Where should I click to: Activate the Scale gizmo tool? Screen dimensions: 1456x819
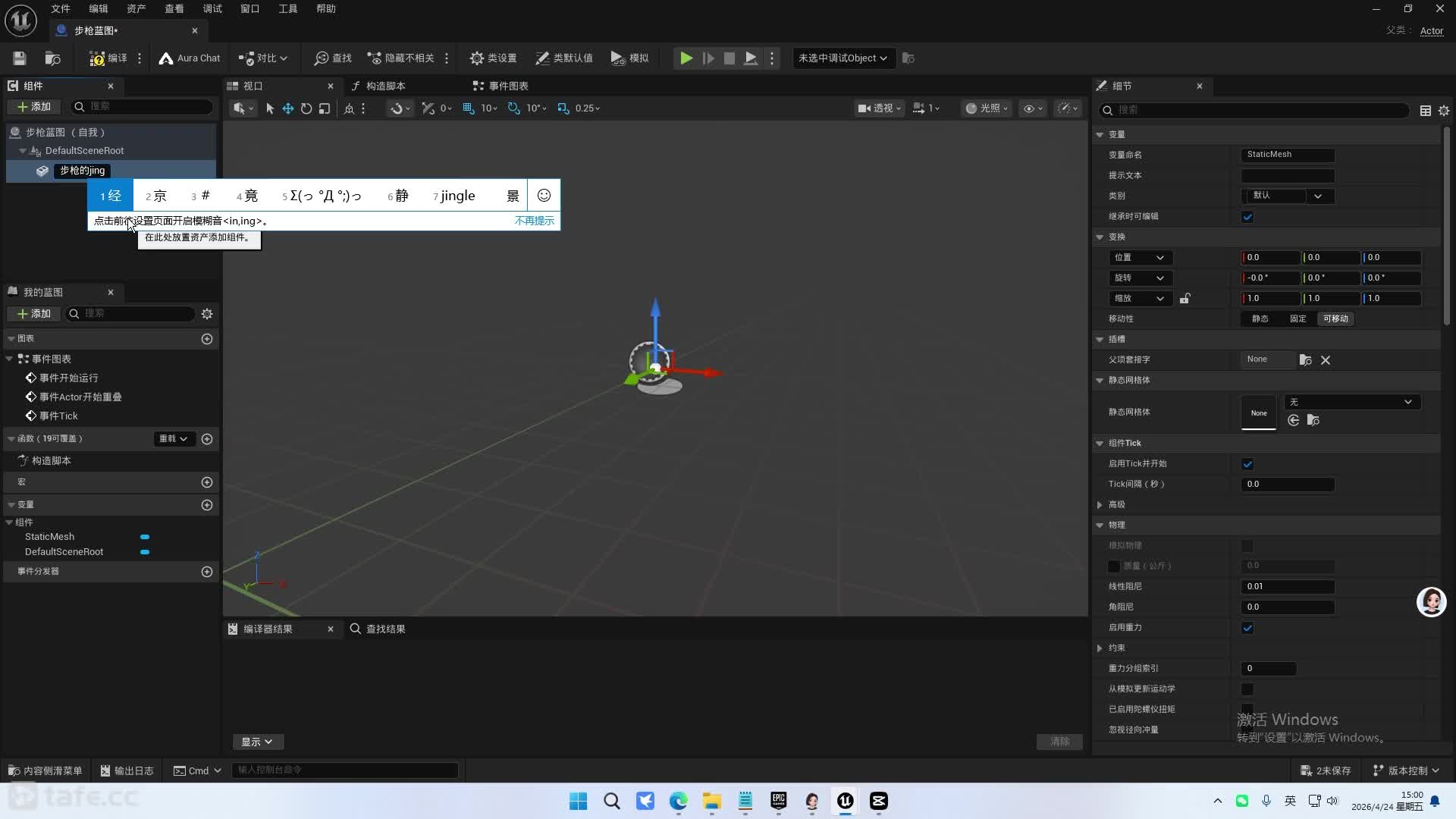[x=325, y=108]
